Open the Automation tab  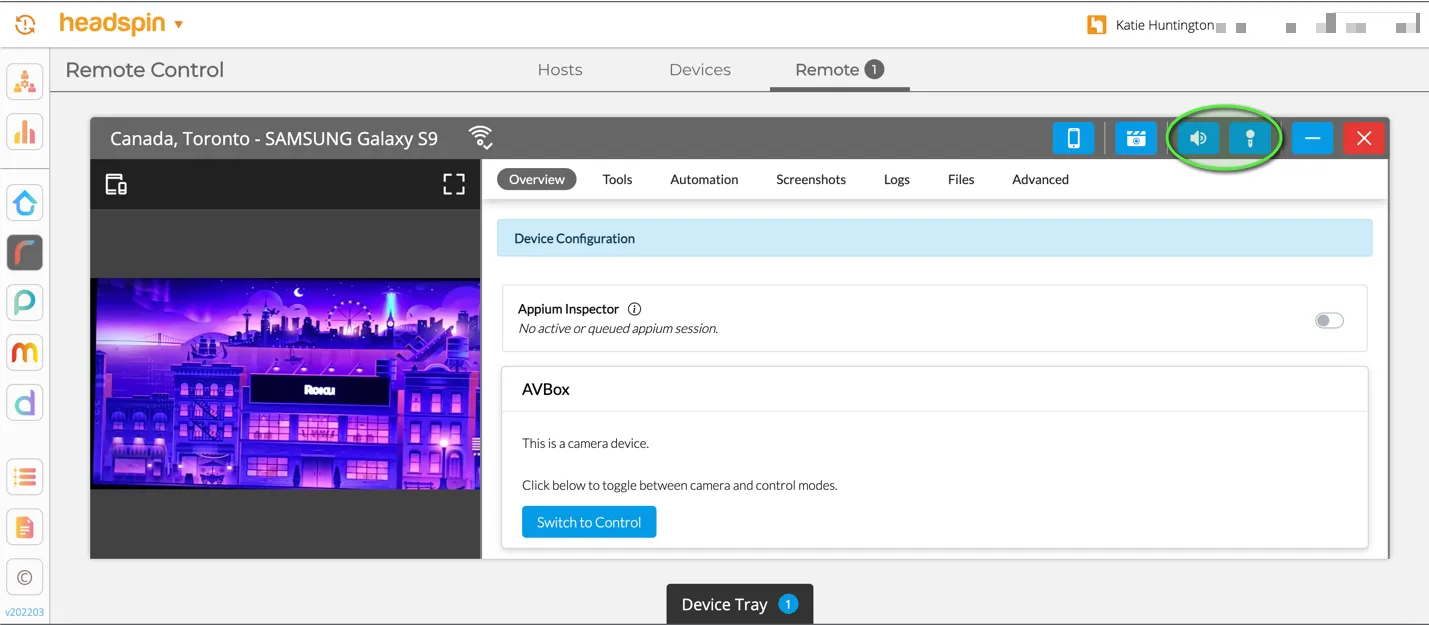704,179
